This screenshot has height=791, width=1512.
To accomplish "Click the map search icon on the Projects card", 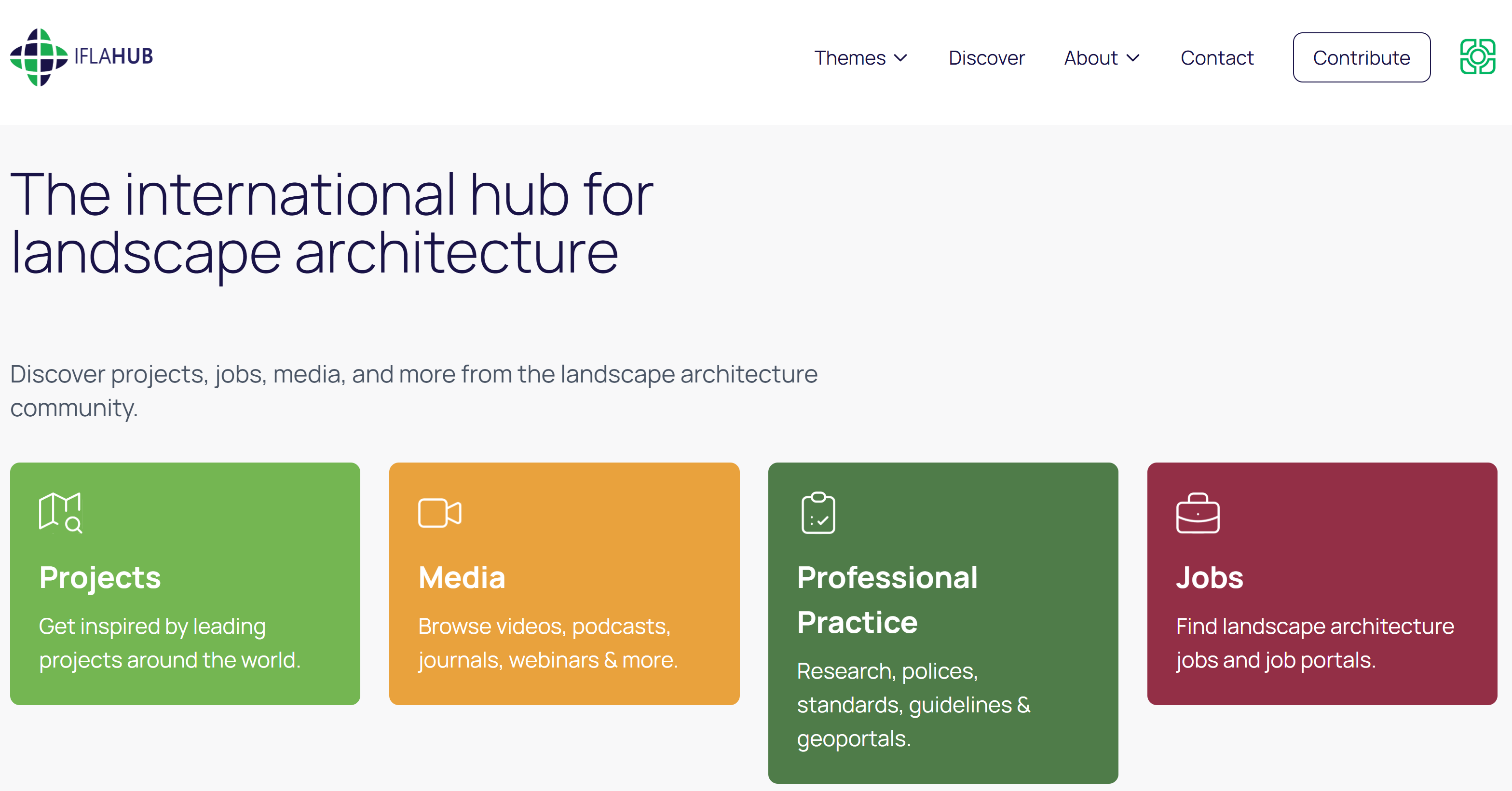I will 60,513.
